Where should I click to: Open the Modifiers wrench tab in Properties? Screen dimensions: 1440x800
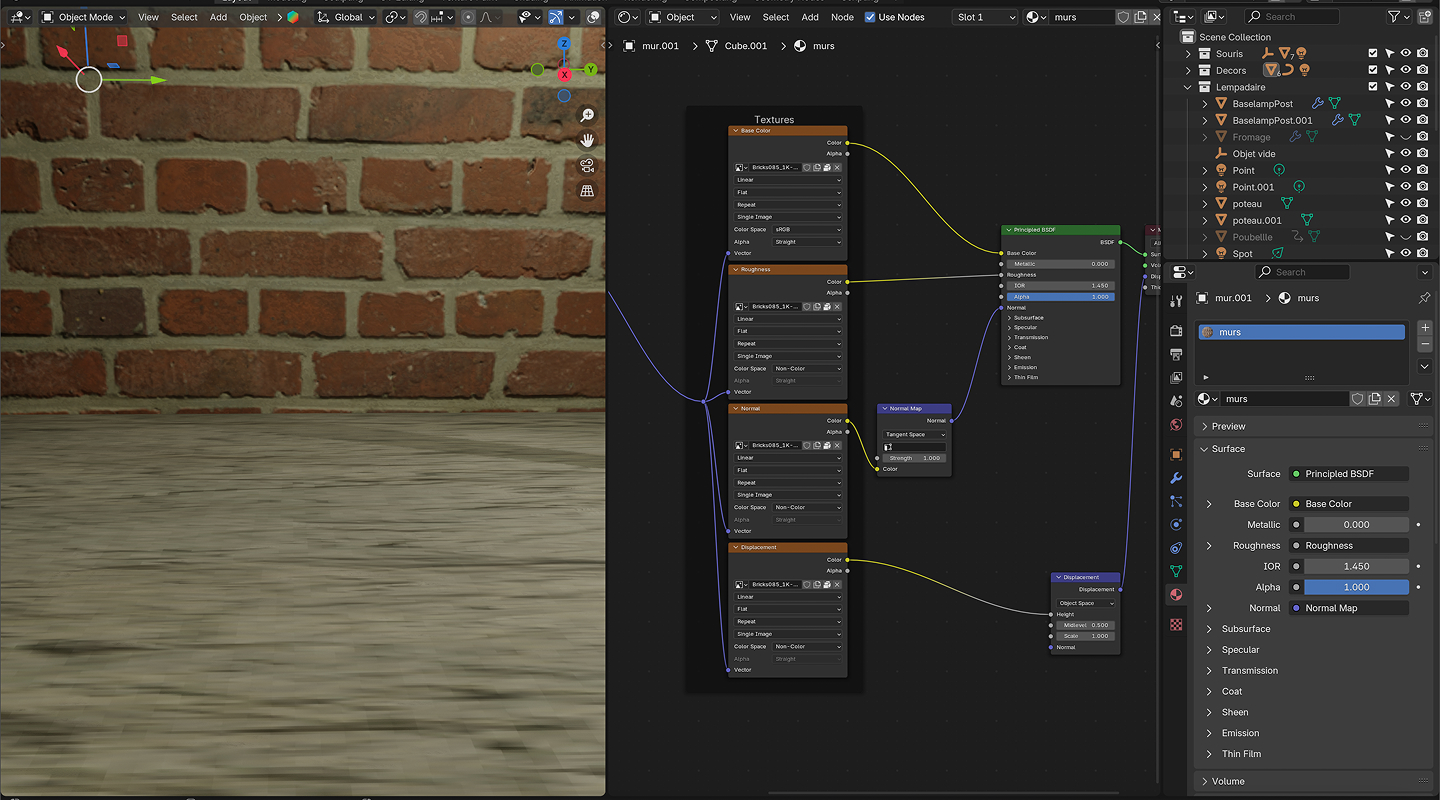[1176, 478]
